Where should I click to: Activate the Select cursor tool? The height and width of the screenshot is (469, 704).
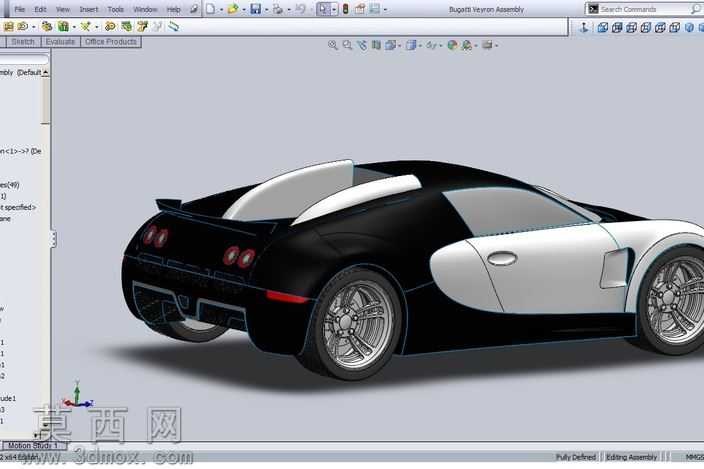click(323, 9)
